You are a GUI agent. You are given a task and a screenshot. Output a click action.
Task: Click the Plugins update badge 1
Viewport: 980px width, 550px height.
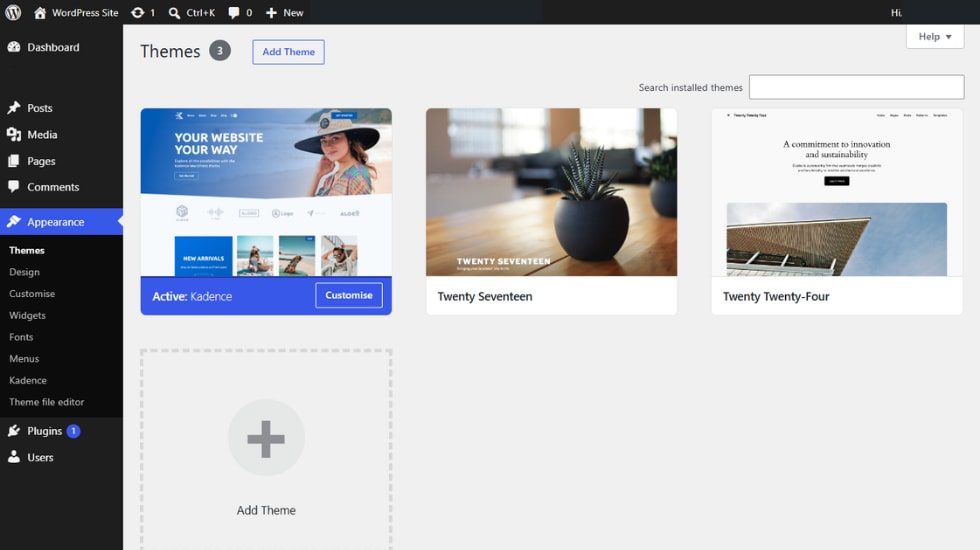click(x=73, y=431)
